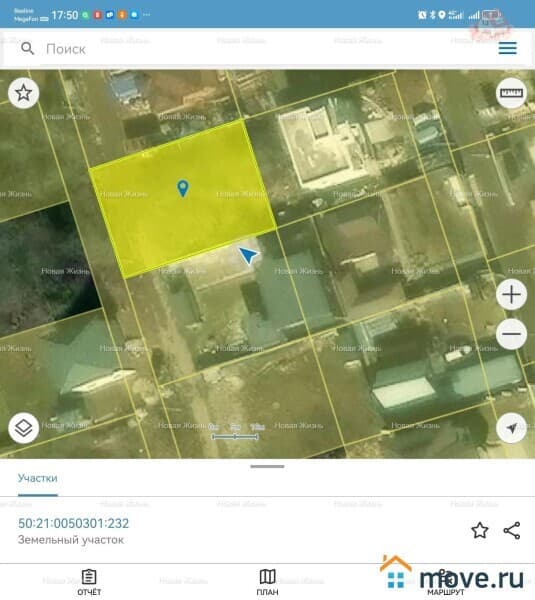Select the ruler measurement tool
This screenshot has width=535, height=600.
511,93
